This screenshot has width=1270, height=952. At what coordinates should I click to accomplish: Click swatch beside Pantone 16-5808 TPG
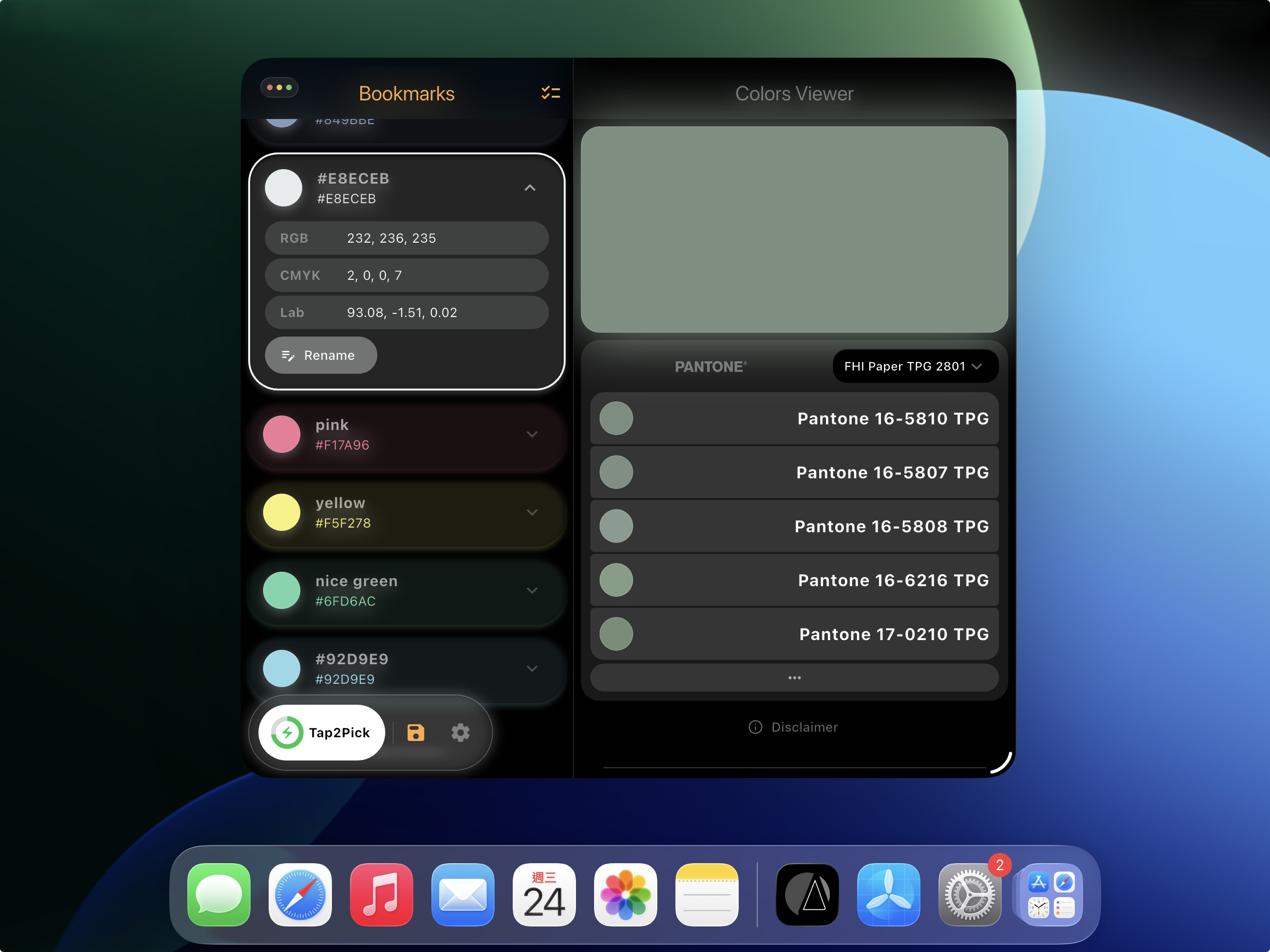coord(616,526)
